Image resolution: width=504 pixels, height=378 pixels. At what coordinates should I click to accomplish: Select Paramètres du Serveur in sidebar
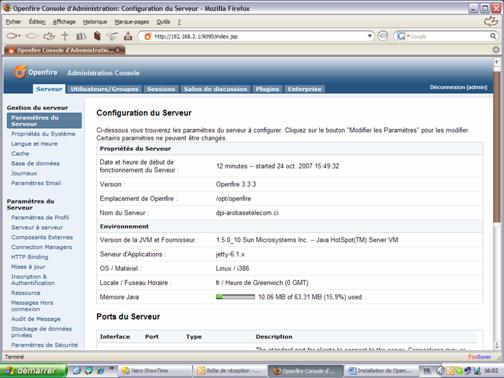coord(44,121)
